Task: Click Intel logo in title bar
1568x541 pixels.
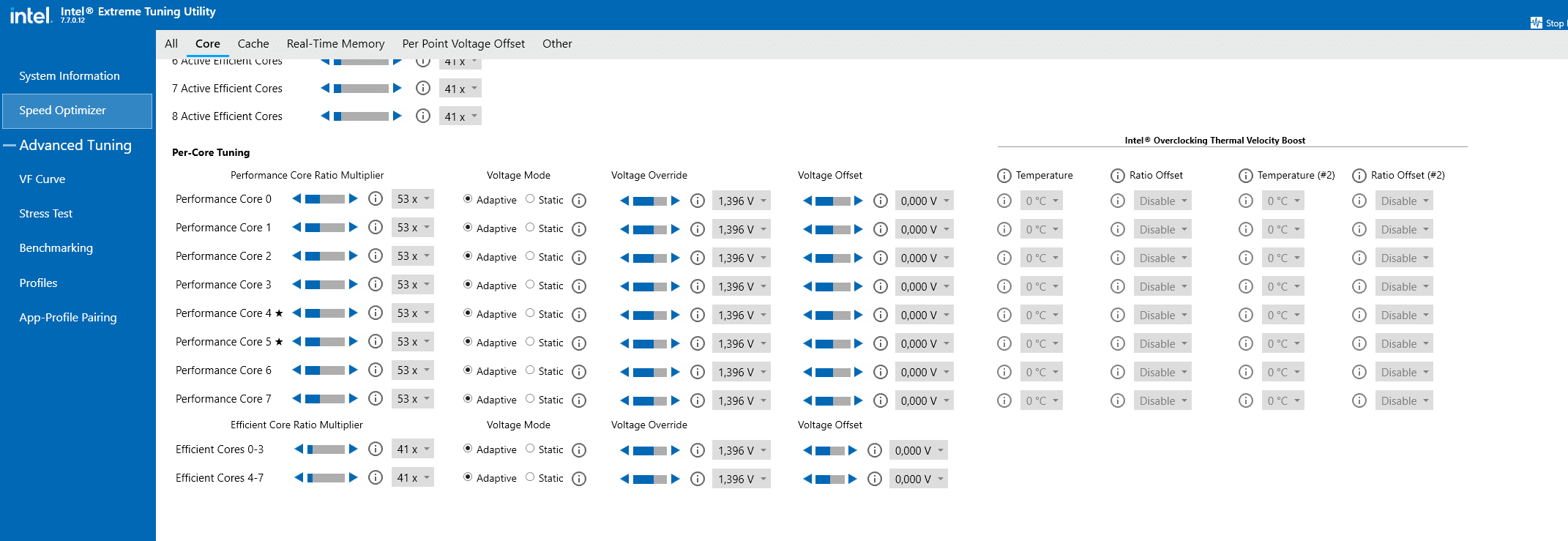Action: 31,15
